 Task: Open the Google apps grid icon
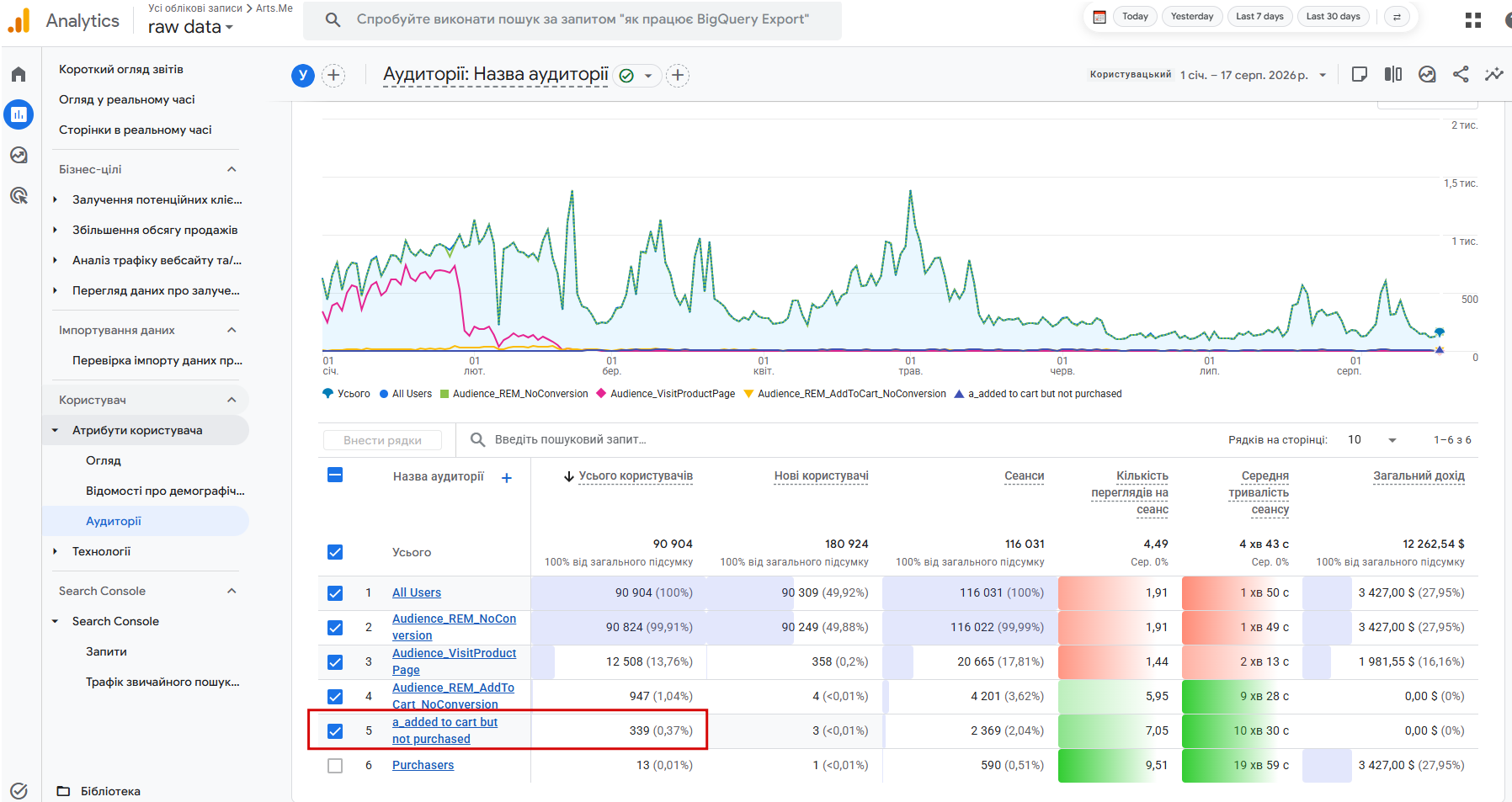(x=1473, y=20)
